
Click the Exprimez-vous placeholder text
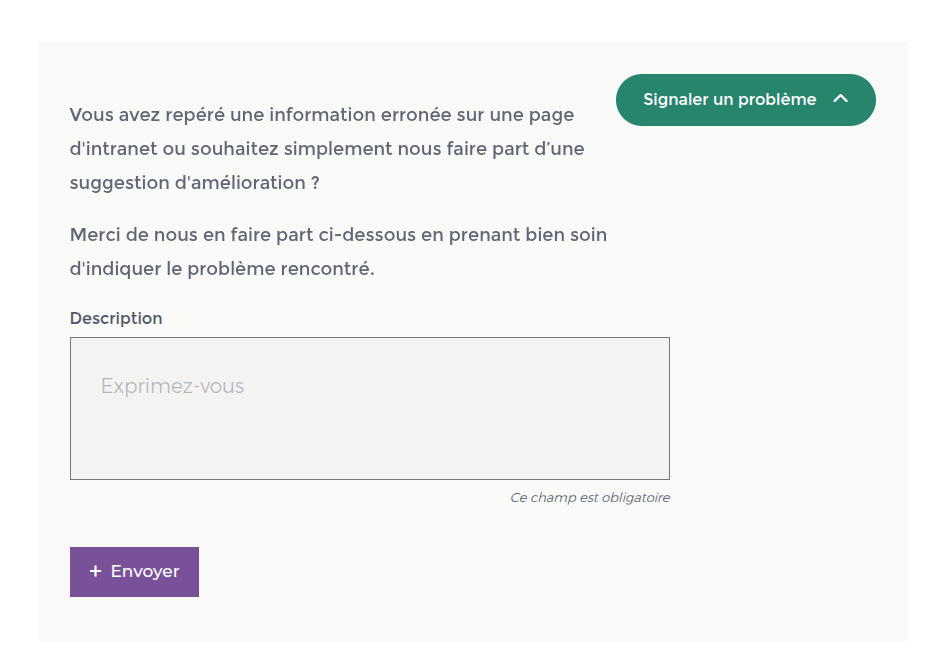[x=172, y=386]
